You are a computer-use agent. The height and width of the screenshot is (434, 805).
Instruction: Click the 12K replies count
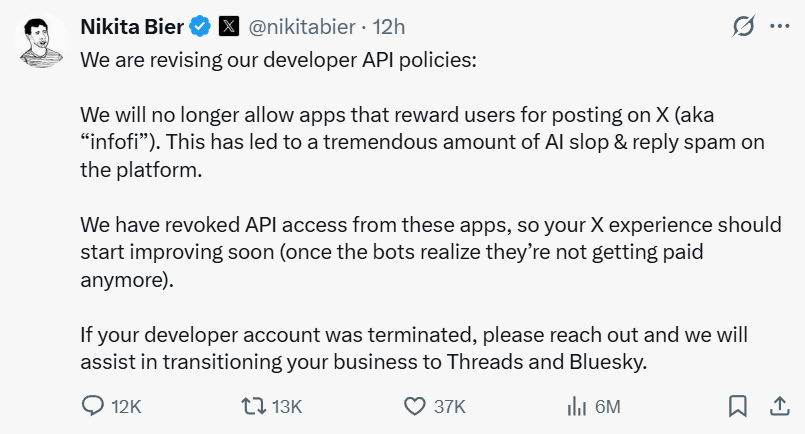(x=126, y=406)
